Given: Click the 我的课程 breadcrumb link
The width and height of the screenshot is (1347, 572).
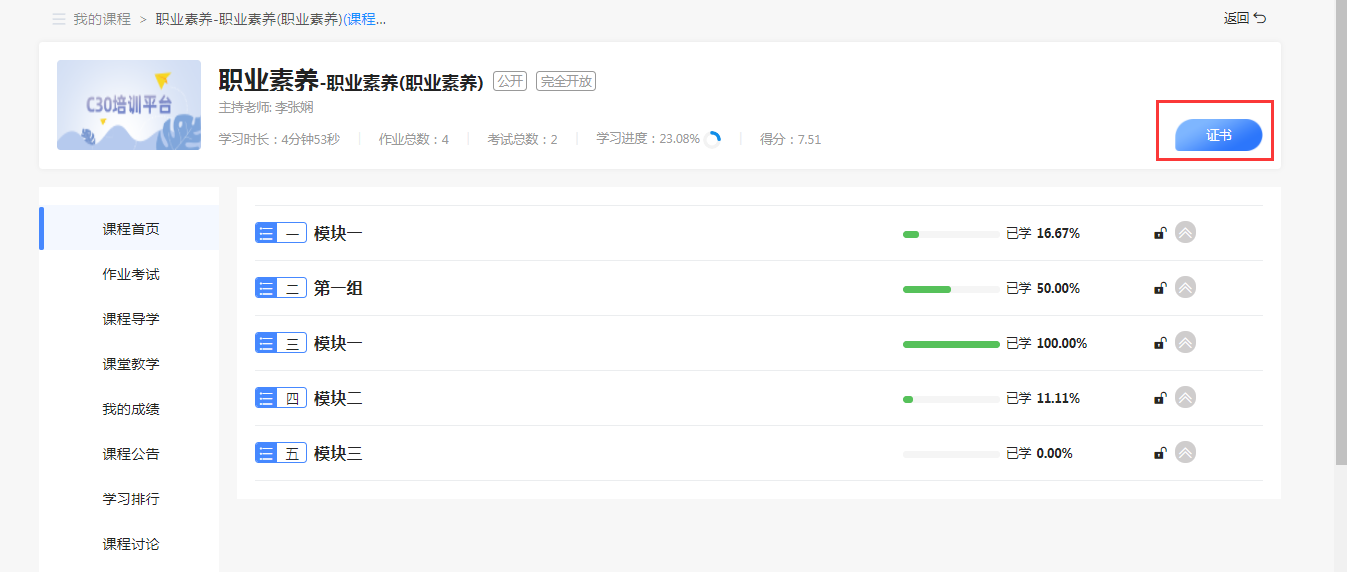Looking at the screenshot, I should tap(102, 19).
